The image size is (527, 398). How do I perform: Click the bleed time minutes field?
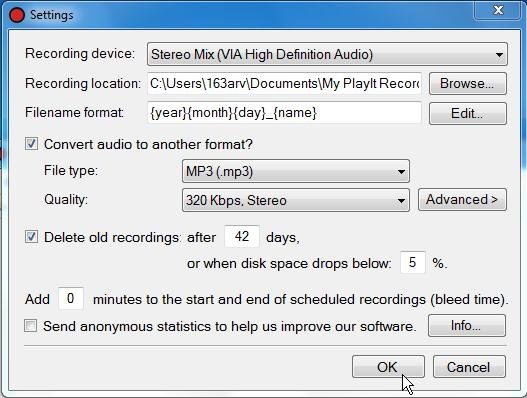[x=71, y=298]
